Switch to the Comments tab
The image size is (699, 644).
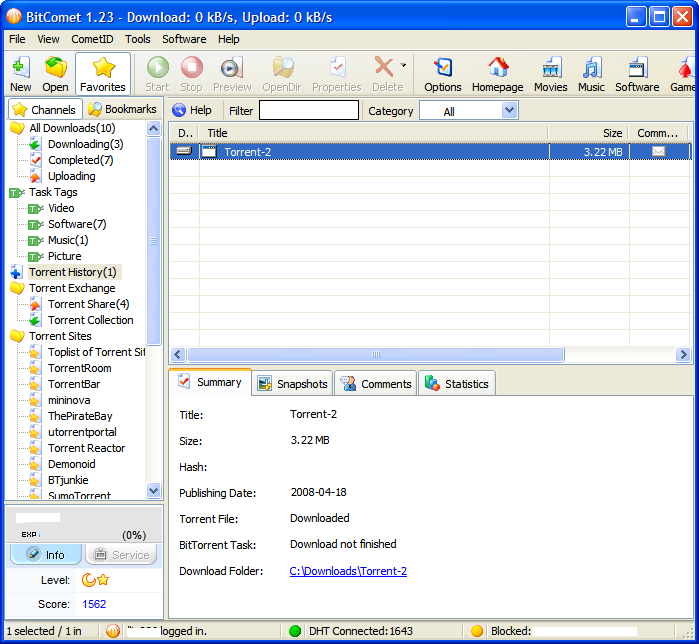(x=376, y=384)
